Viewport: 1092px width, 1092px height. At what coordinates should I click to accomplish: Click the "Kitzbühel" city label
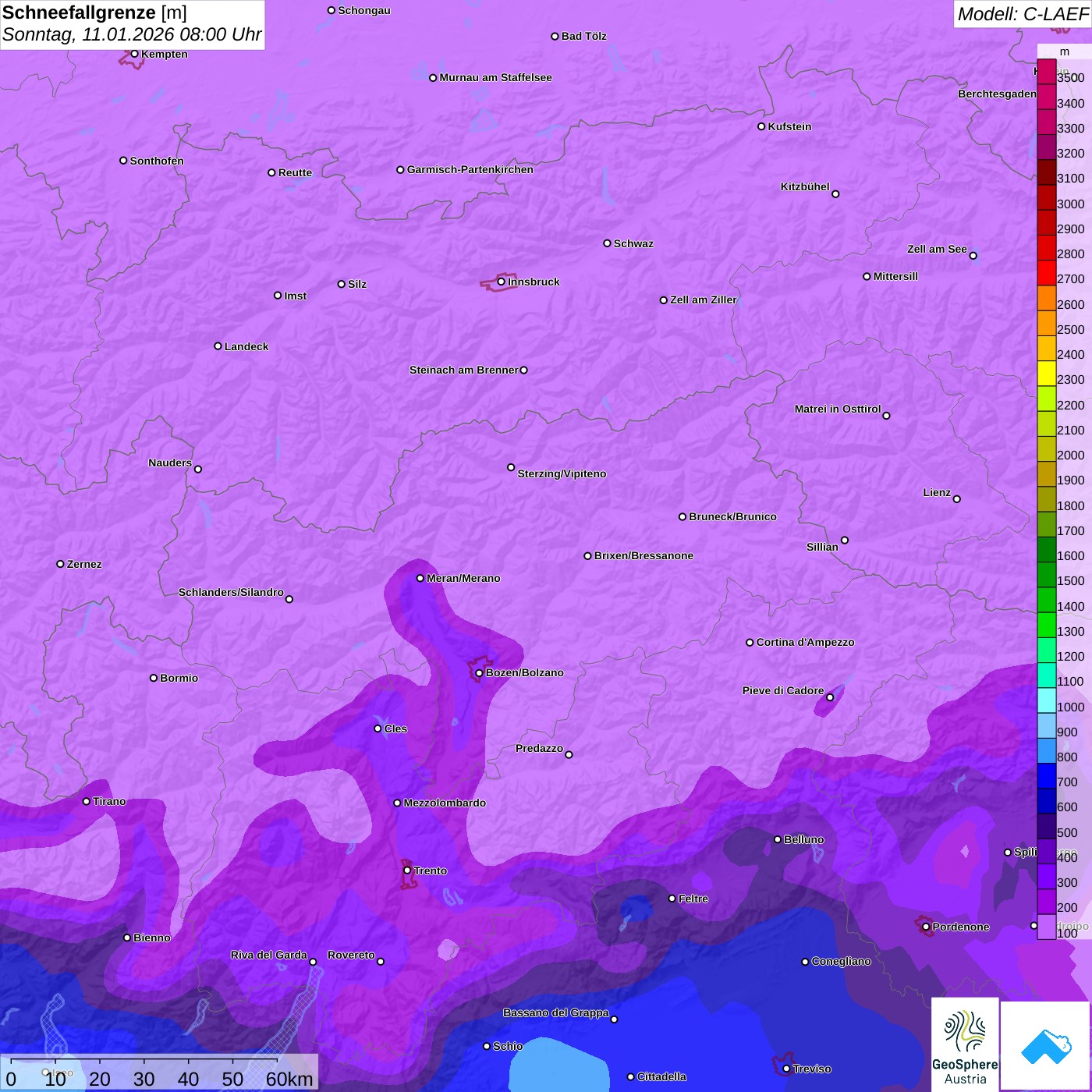point(805,186)
